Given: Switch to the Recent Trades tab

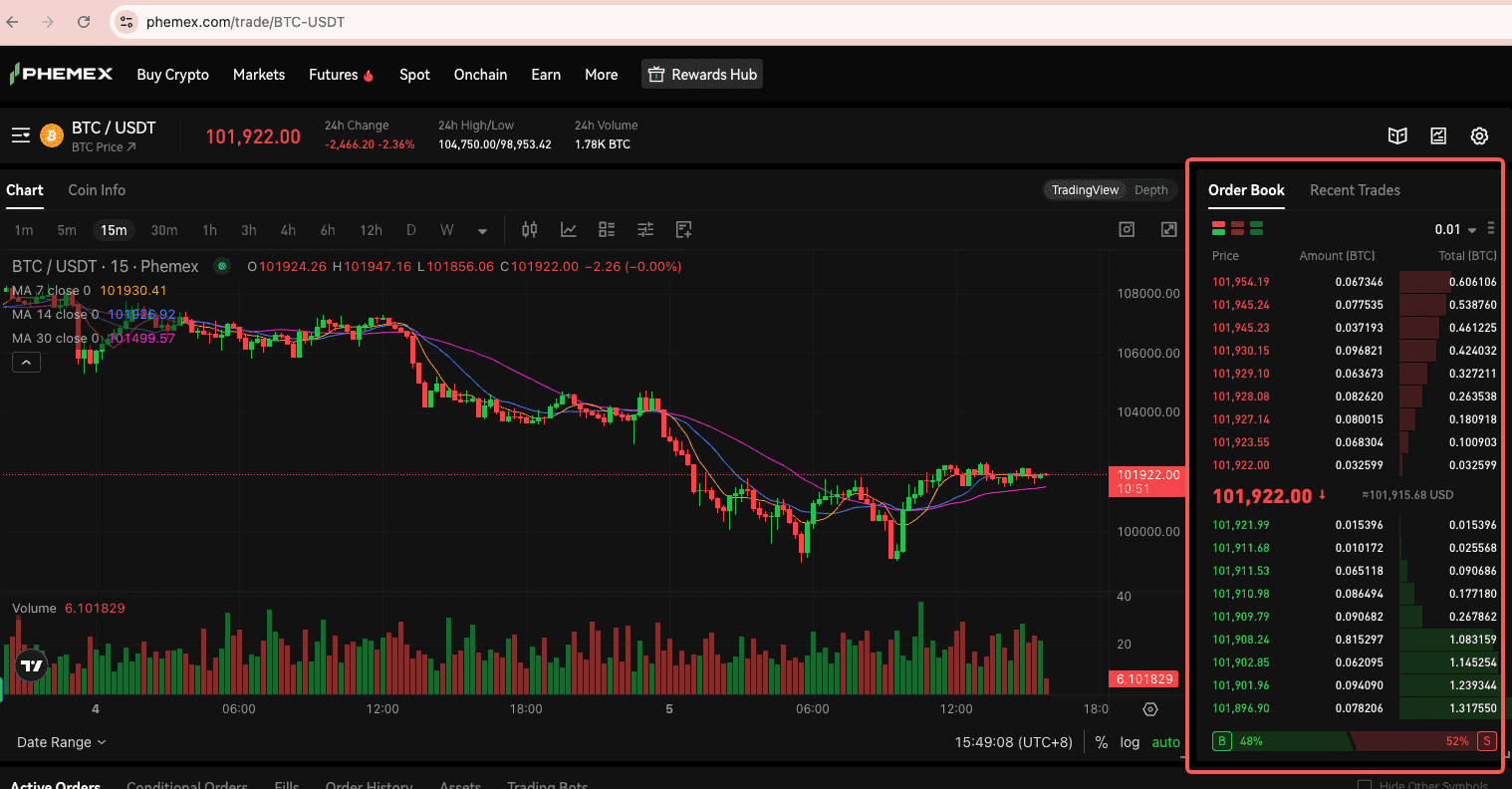Looking at the screenshot, I should click(1355, 190).
